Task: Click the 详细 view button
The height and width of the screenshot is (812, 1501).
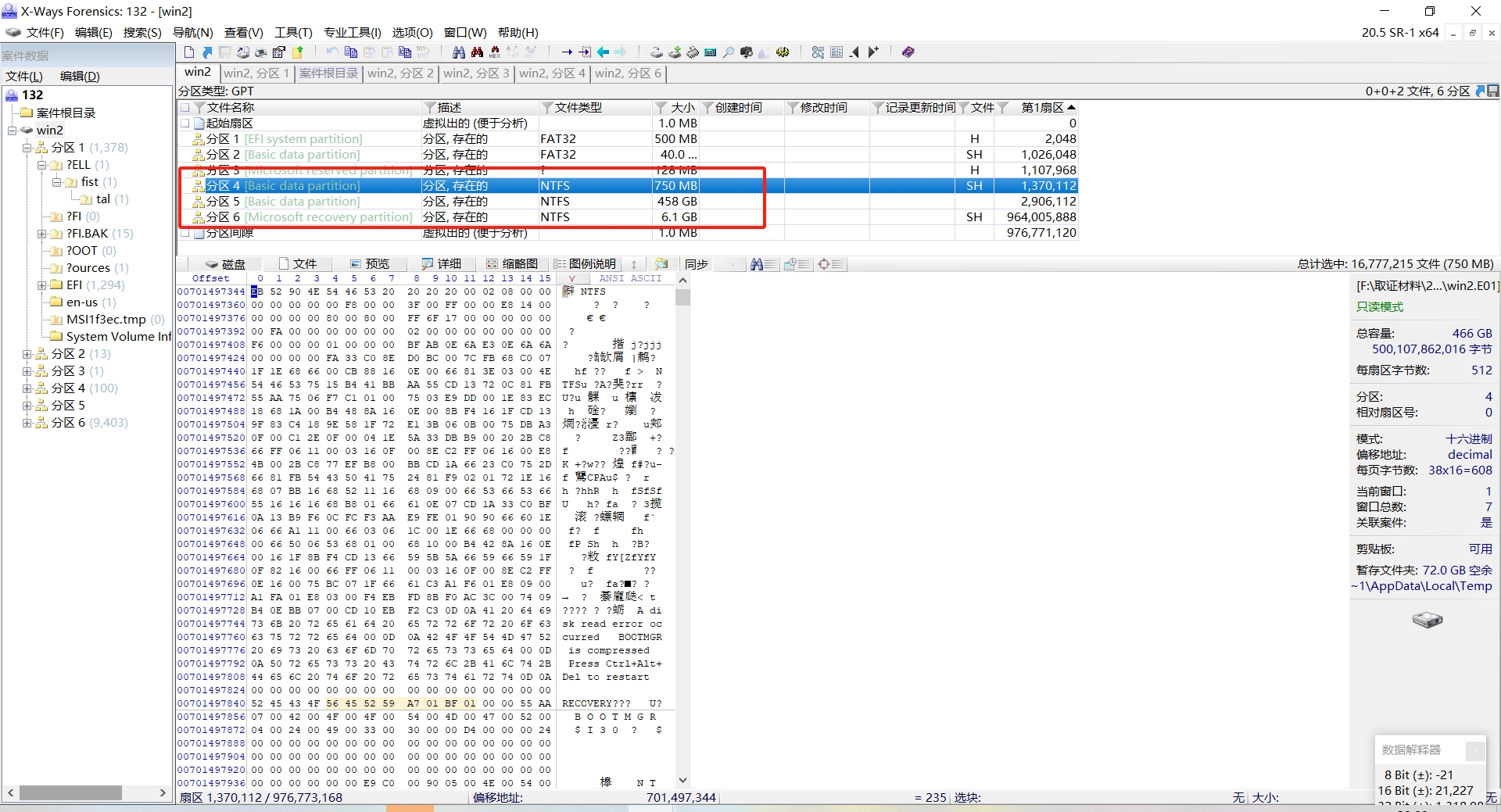Action: (x=442, y=264)
